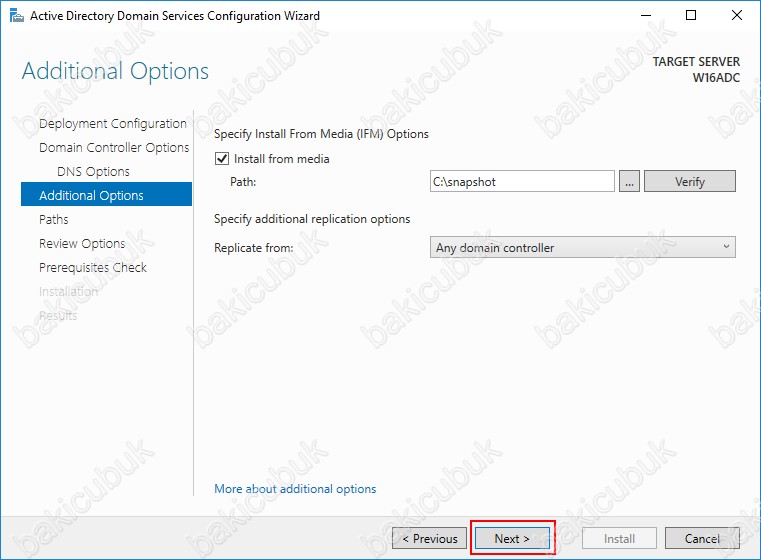The height and width of the screenshot is (560, 761).
Task: Click Next to continue the wizard
Action: point(512,538)
